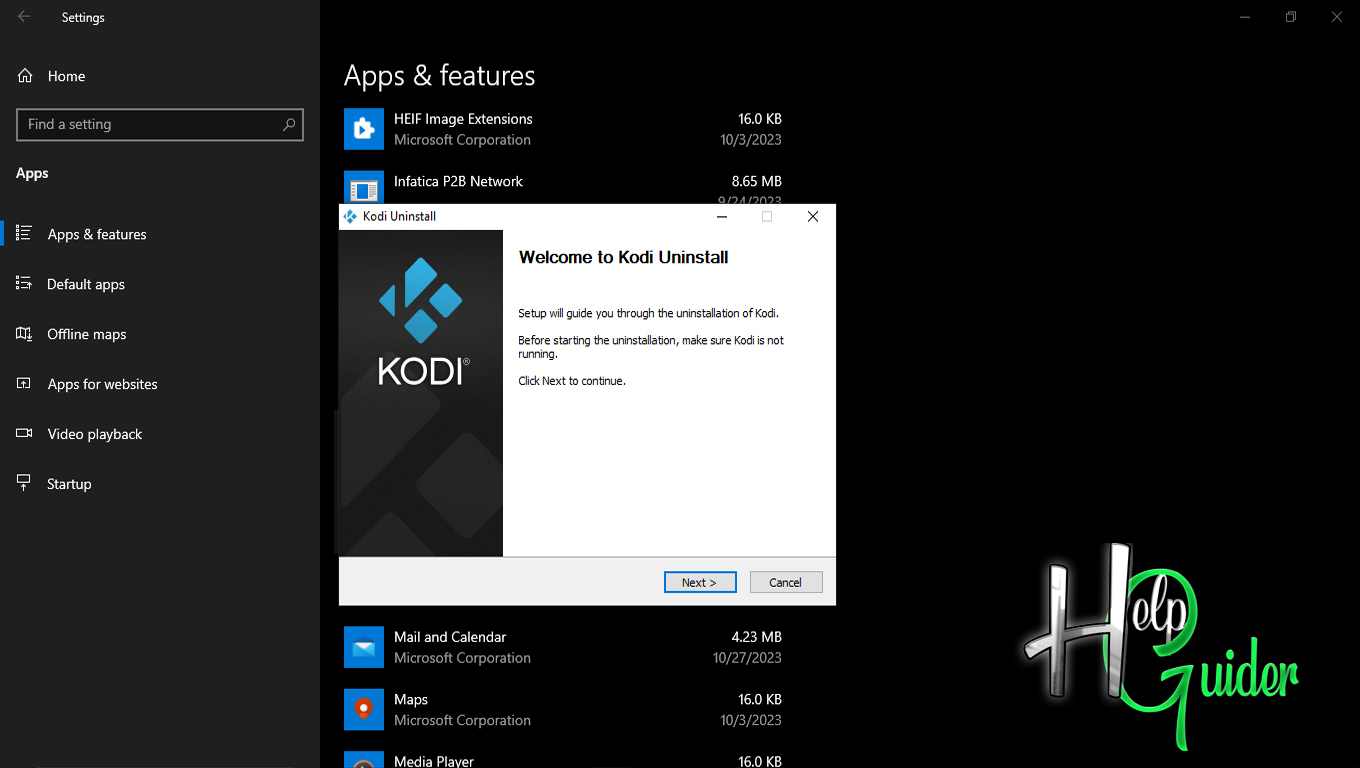This screenshot has height=768, width=1360.
Task: Click the Home house icon
Action: coord(25,76)
